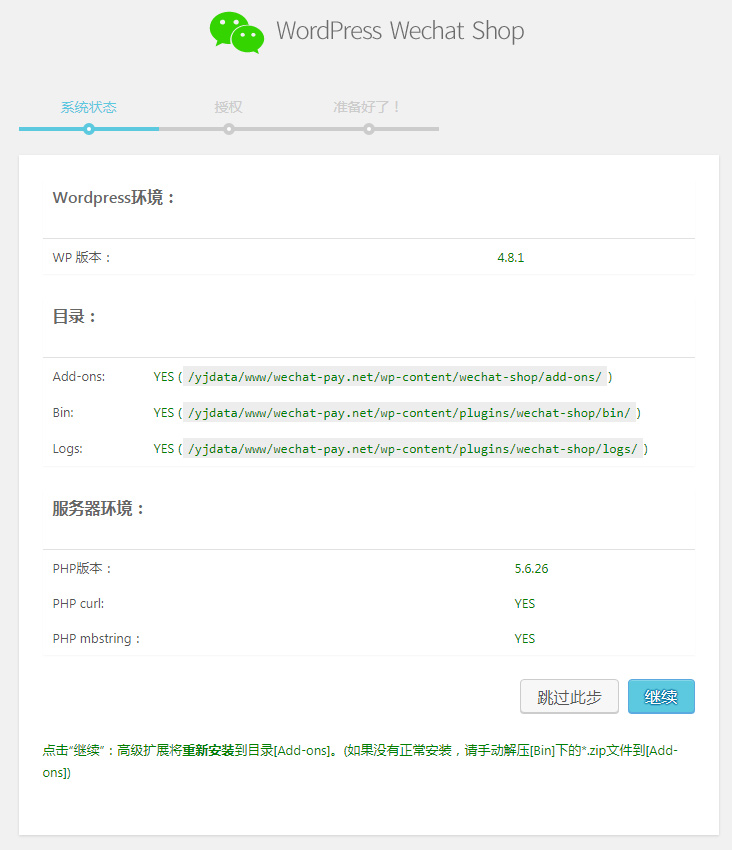Click the 目录 section heading
Image resolution: width=732 pixels, height=850 pixels.
[x=74, y=317]
